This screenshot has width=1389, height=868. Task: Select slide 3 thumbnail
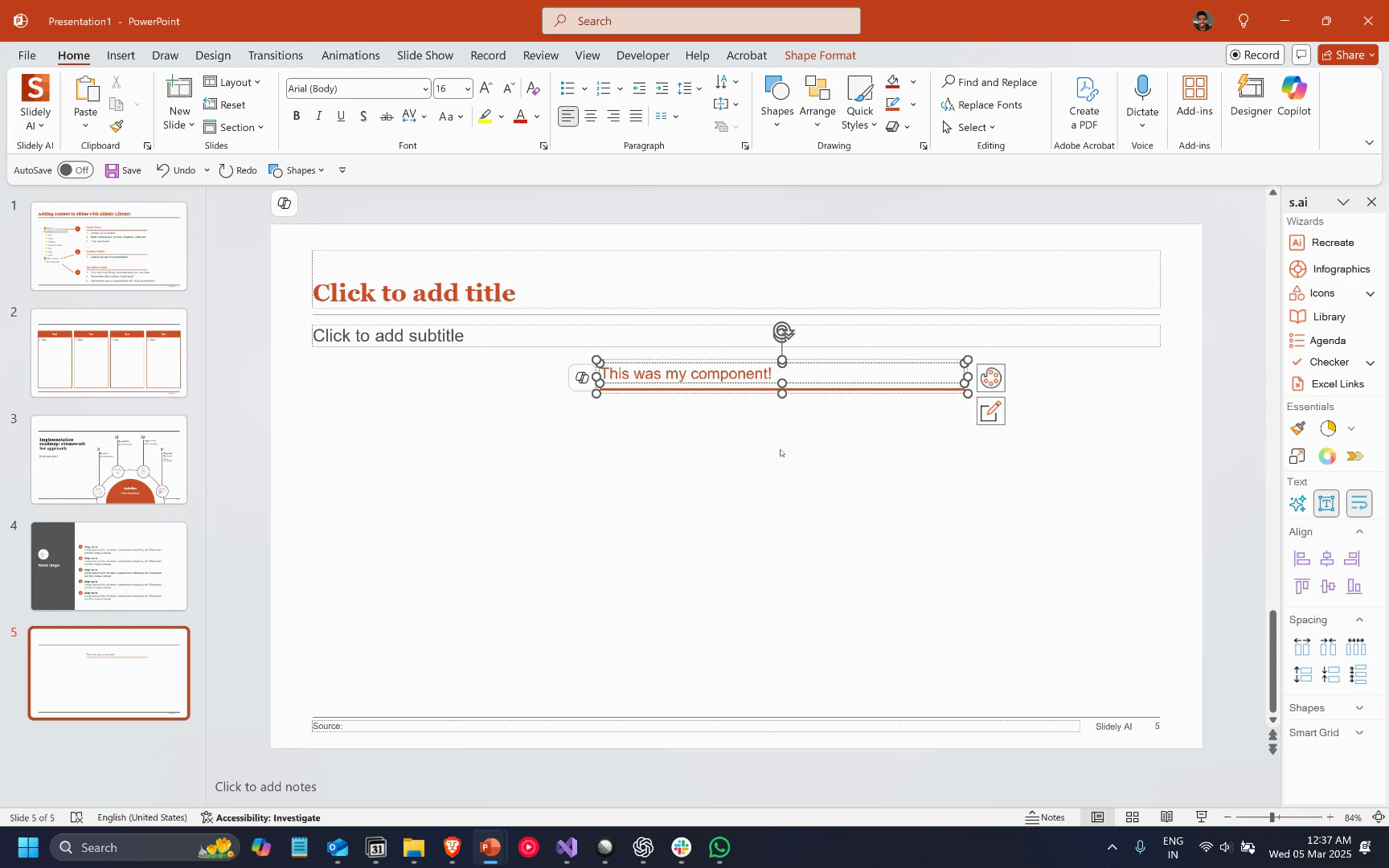109,460
